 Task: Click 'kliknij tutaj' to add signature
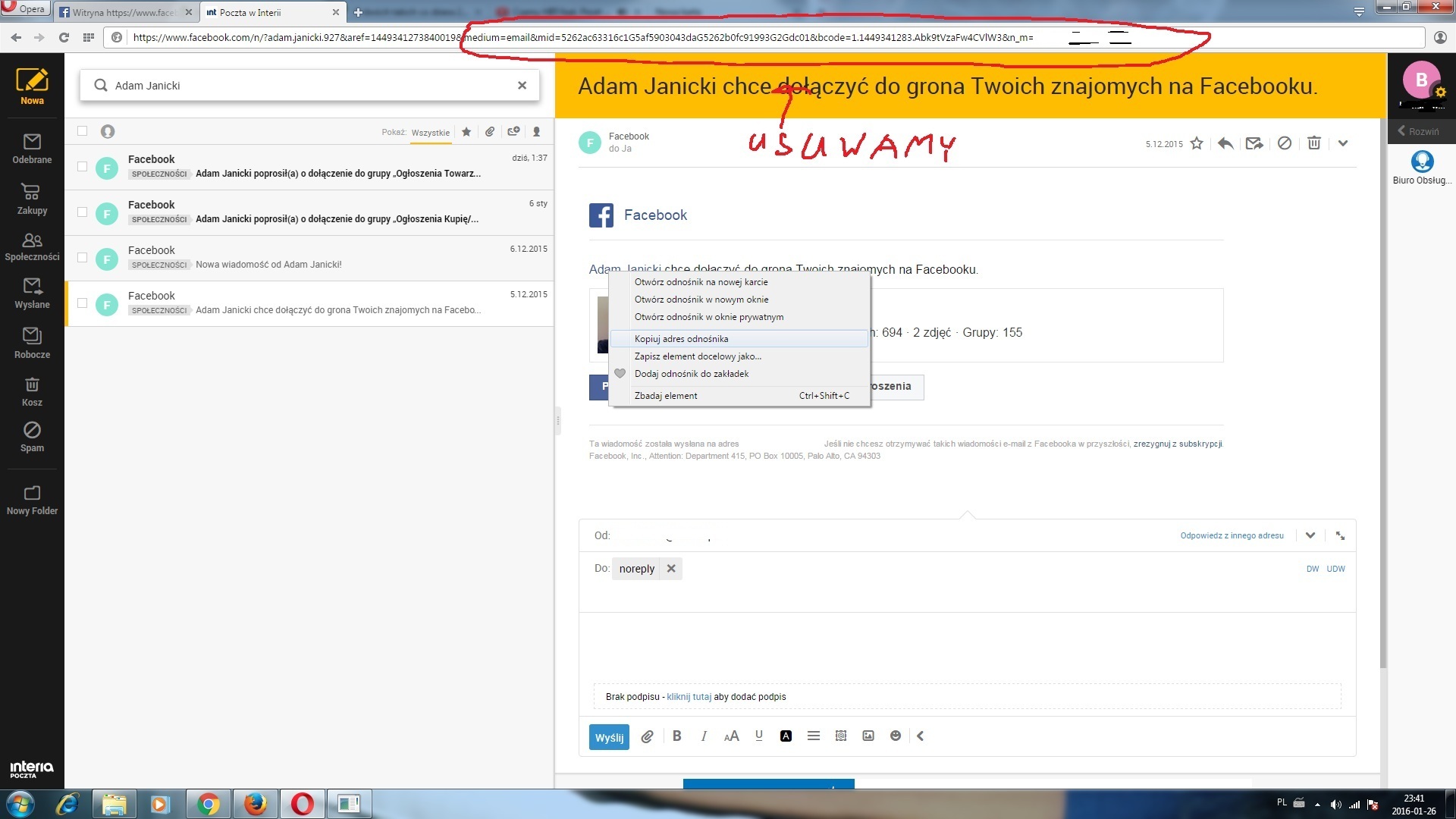click(x=689, y=697)
